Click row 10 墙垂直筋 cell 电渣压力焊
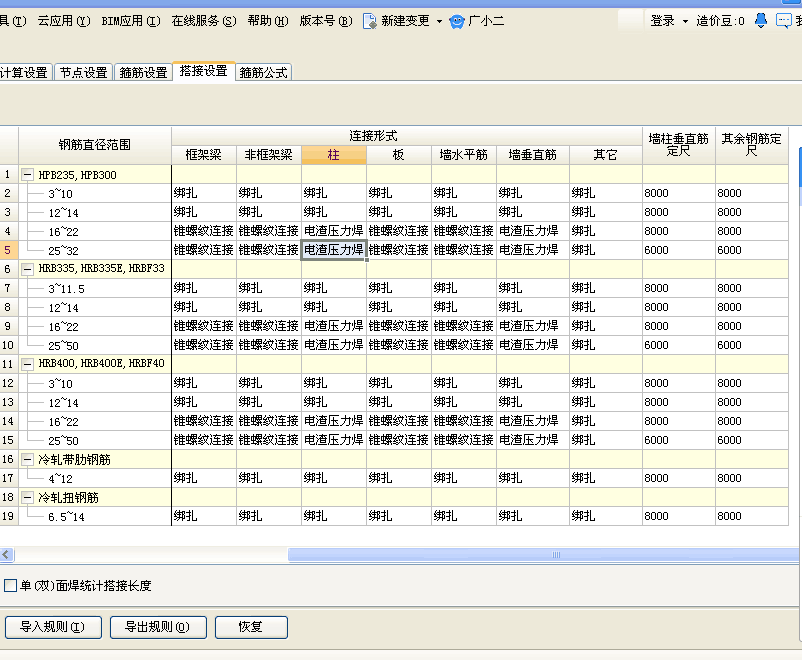802x660 pixels. pos(532,345)
